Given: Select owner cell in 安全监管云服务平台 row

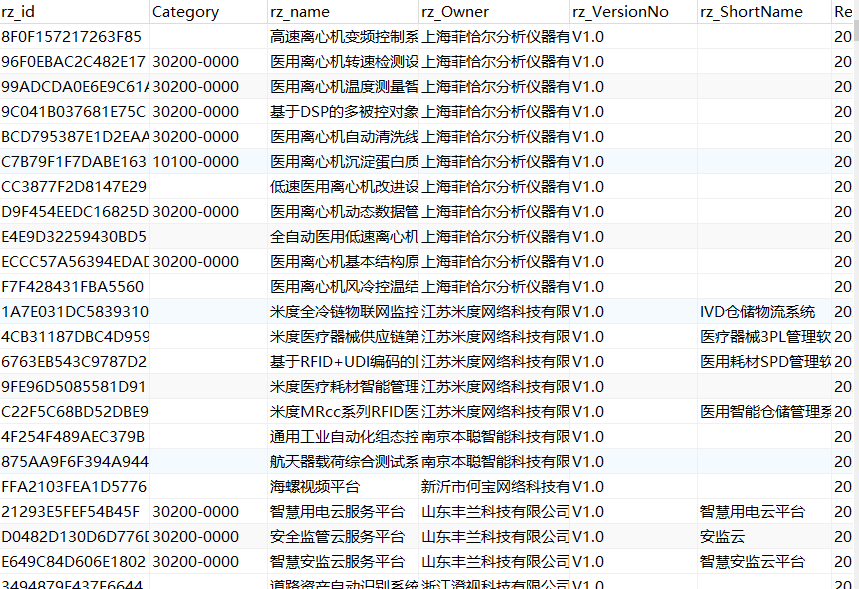Looking at the screenshot, I should [494, 537].
